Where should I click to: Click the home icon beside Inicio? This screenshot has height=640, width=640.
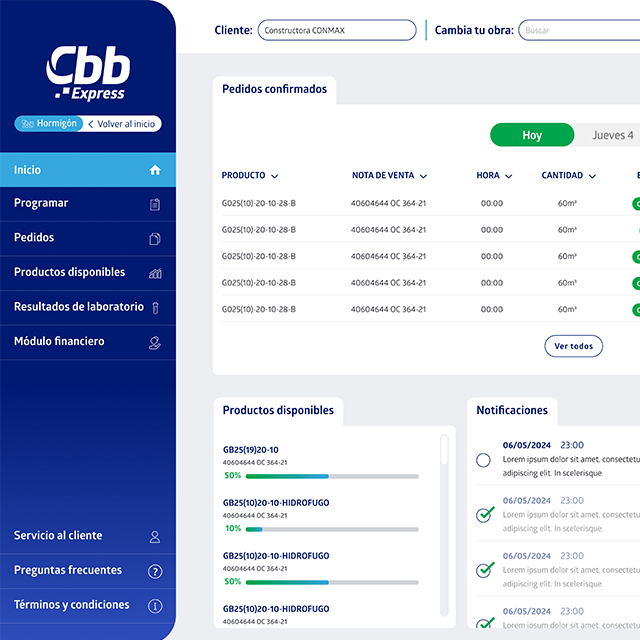pos(155,170)
